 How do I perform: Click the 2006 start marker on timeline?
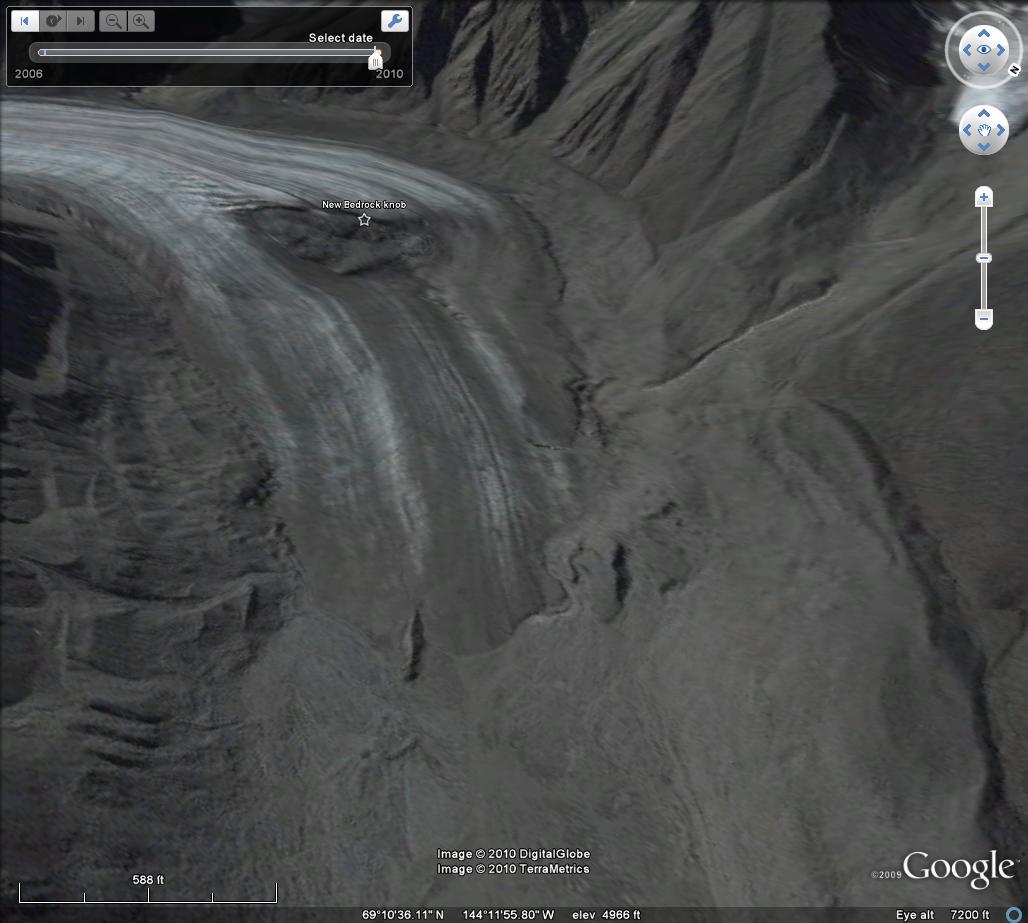41,53
